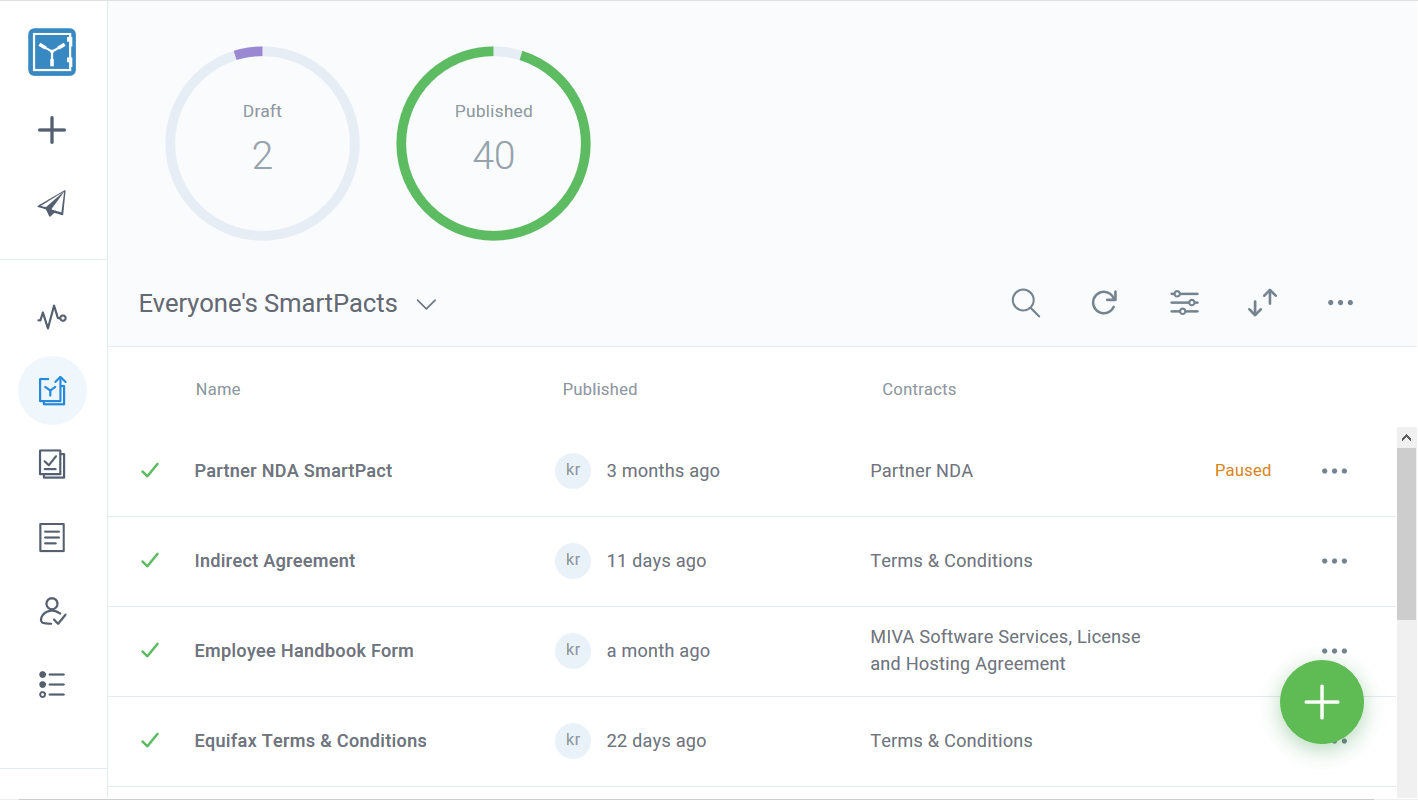Open Employee Handbook Form row

tap(752, 651)
